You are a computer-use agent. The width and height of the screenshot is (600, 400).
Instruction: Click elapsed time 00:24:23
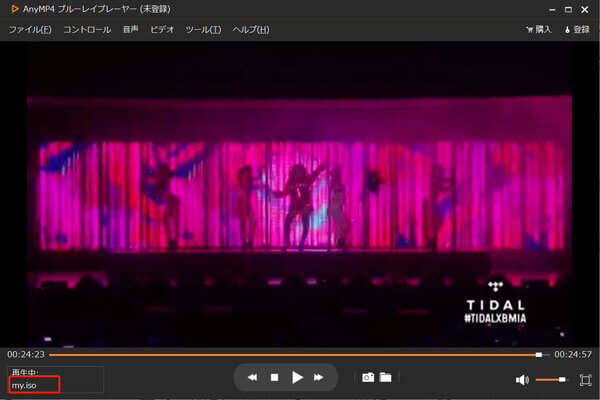pyautogui.click(x=26, y=354)
